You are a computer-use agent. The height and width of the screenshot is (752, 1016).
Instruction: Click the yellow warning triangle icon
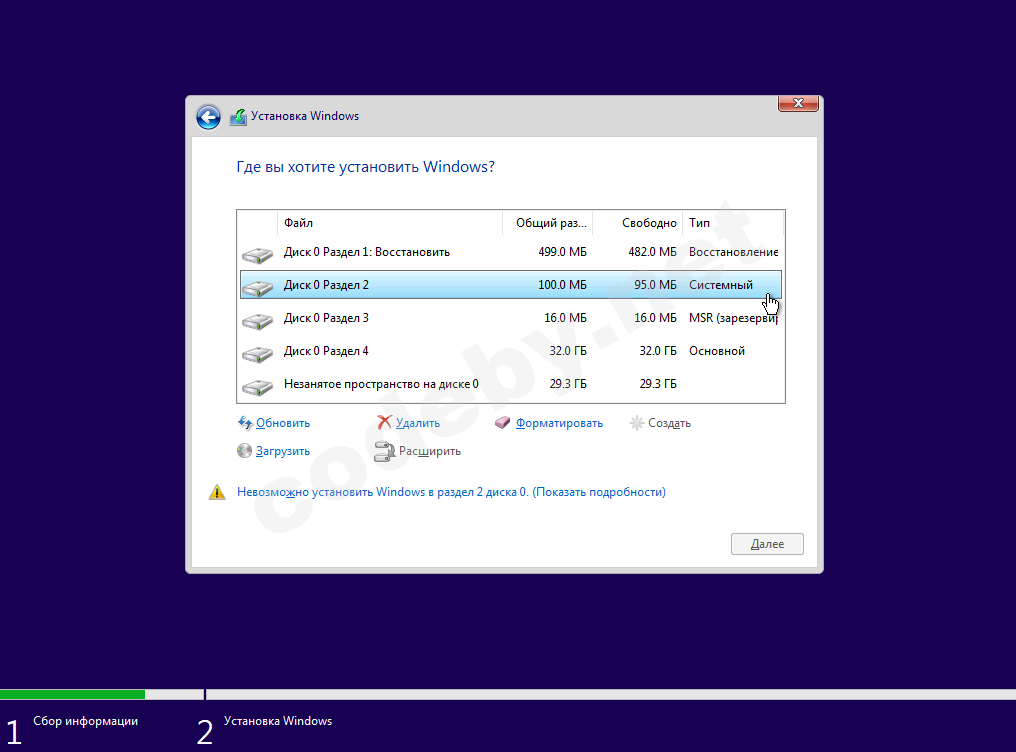[x=217, y=492]
